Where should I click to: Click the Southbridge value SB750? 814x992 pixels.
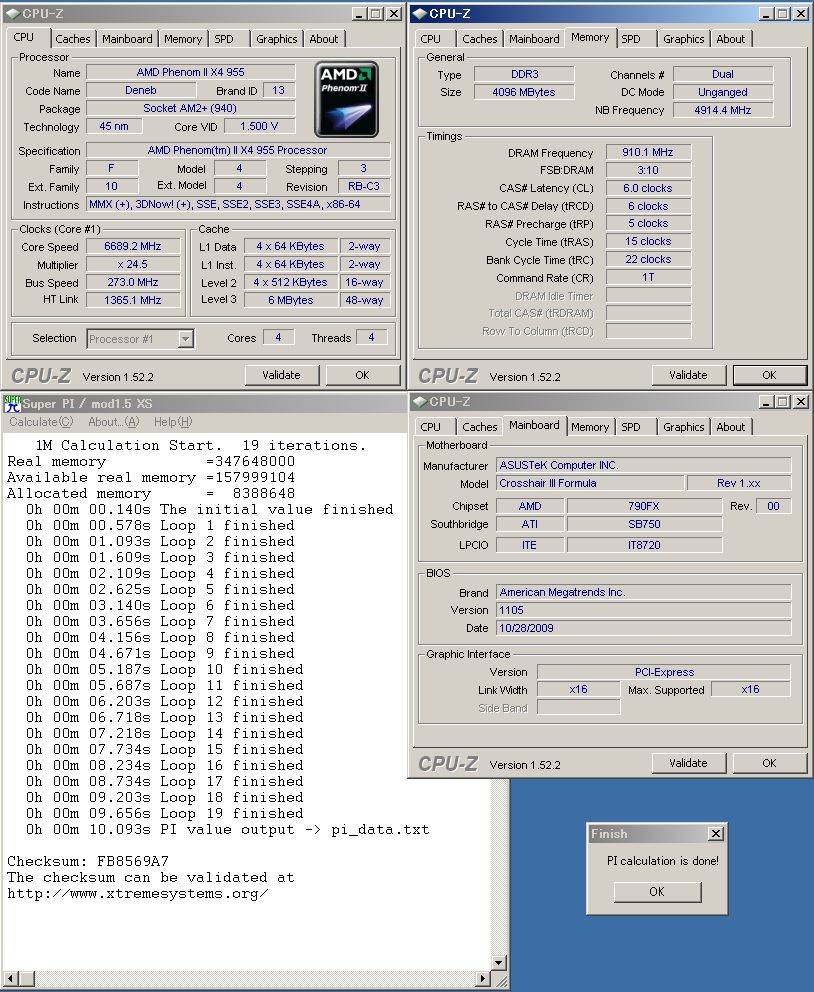tap(644, 524)
